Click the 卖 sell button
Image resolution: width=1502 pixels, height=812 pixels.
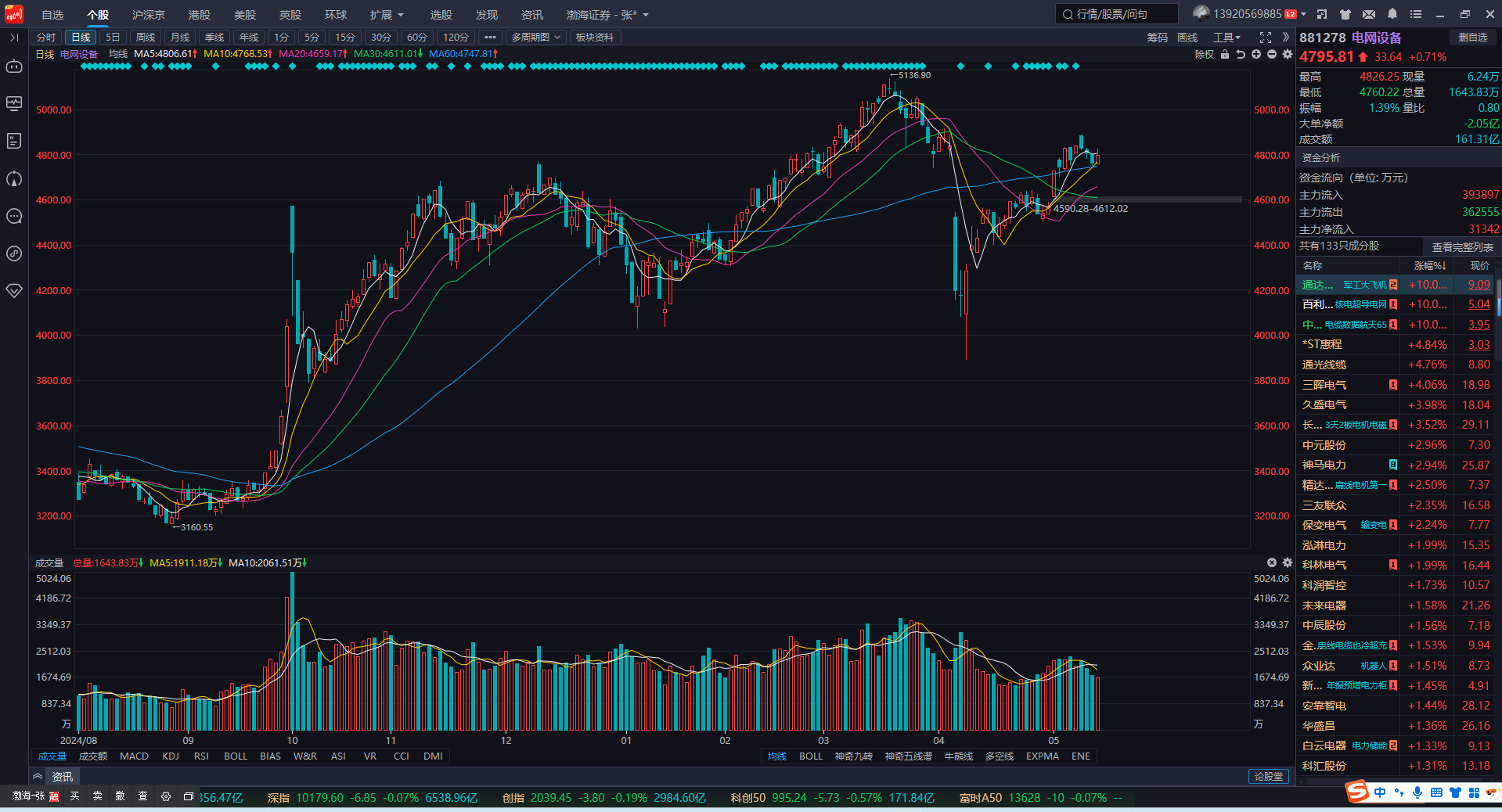tap(98, 796)
